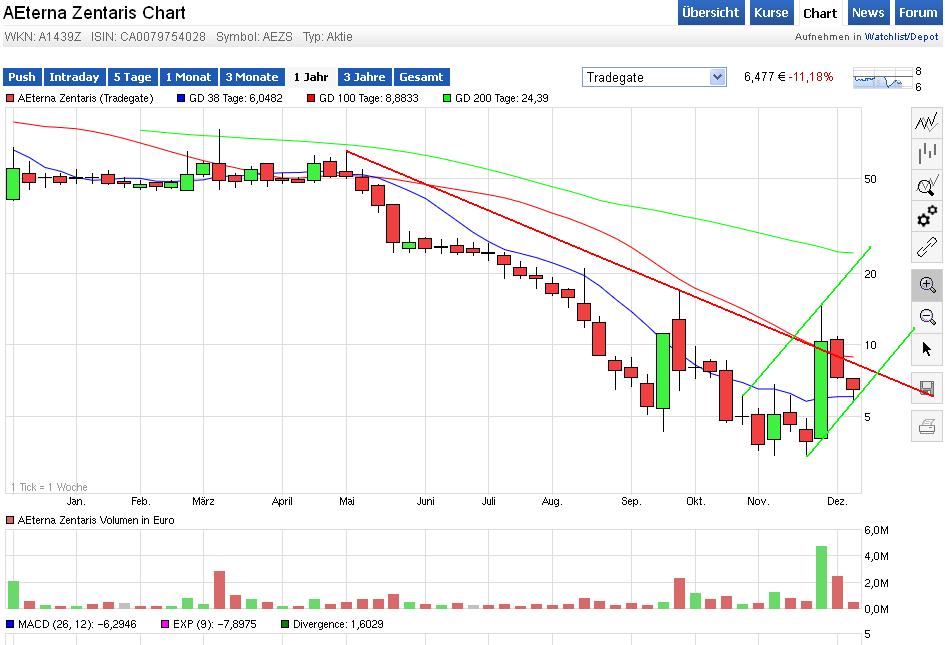This screenshot has height=645, width=945.
Task: Open the Forum tab
Action: click(x=917, y=13)
